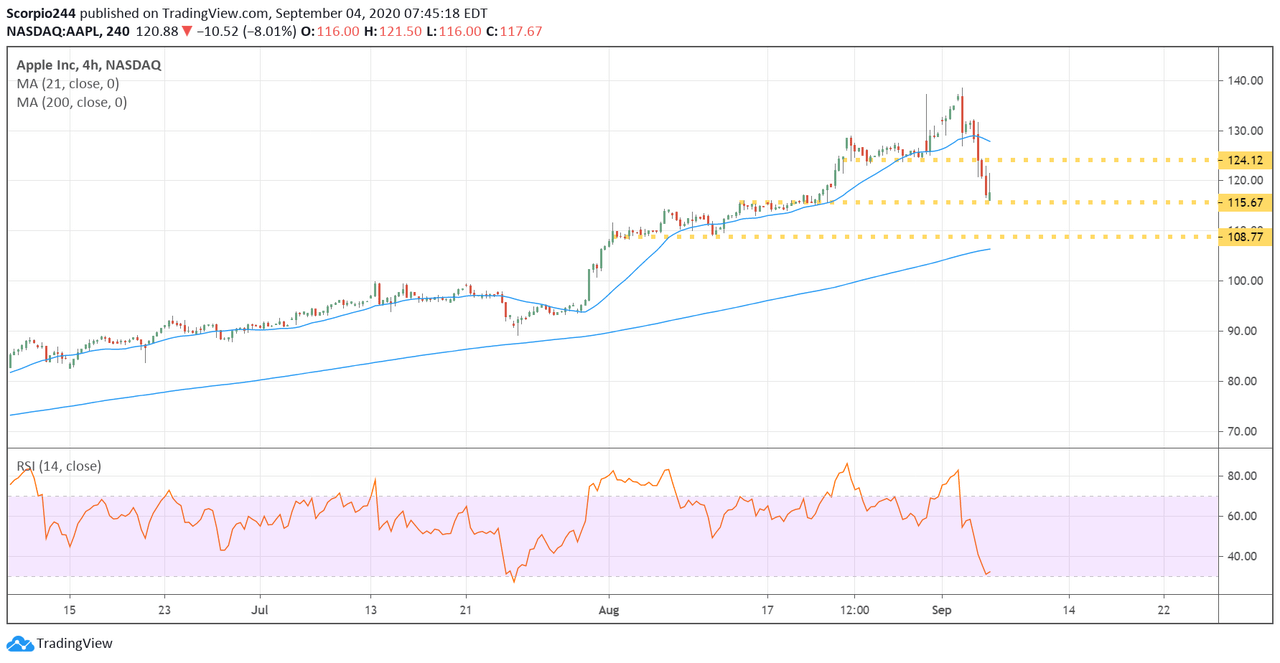
Task: Click the 'MA (21, close, 0)' indicator label
Action: pyautogui.click(x=67, y=83)
